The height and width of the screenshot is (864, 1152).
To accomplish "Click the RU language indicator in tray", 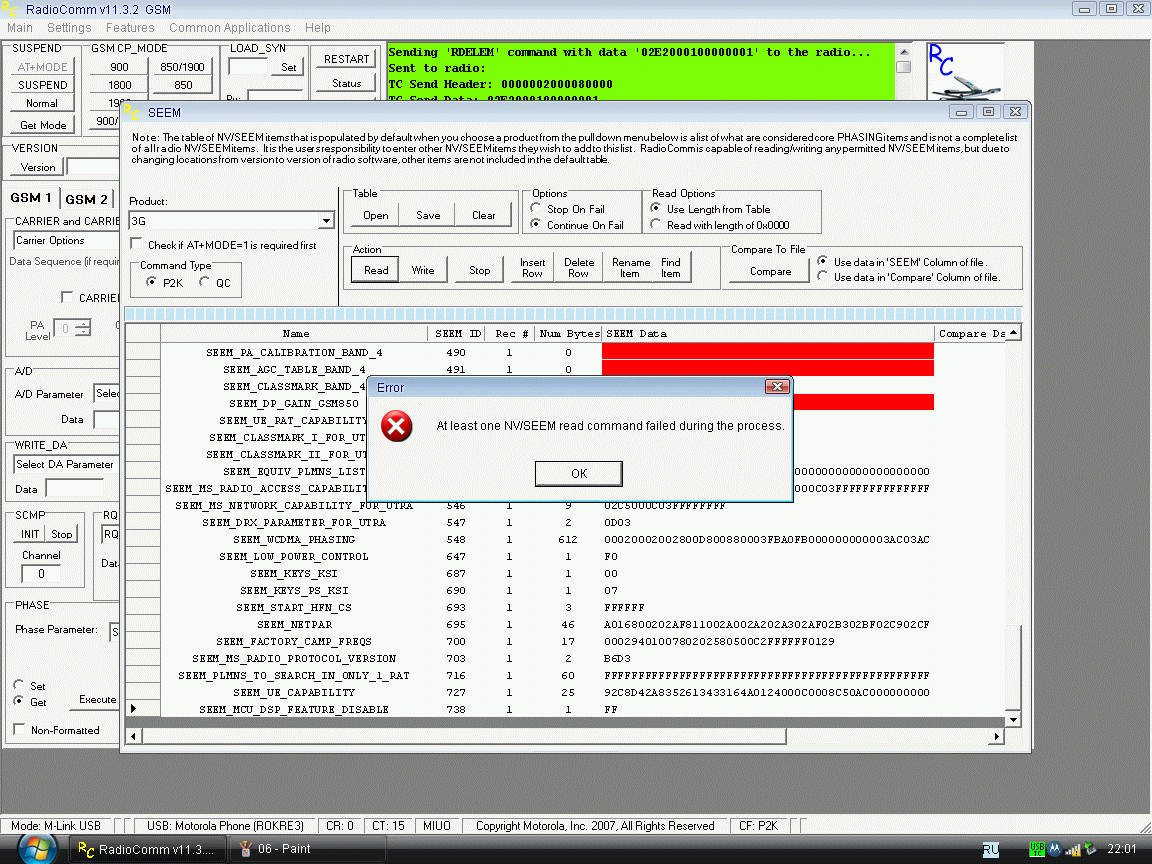I will pyautogui.click(x=990, y=849).
